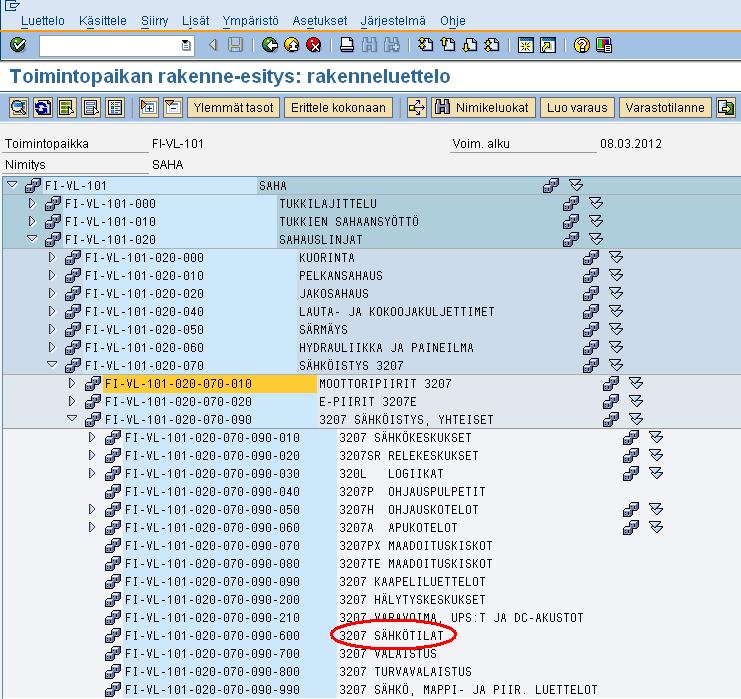This screenshot has height=699, width=741.
Task: Open the Käsittele menu
Action: (103, 21)
